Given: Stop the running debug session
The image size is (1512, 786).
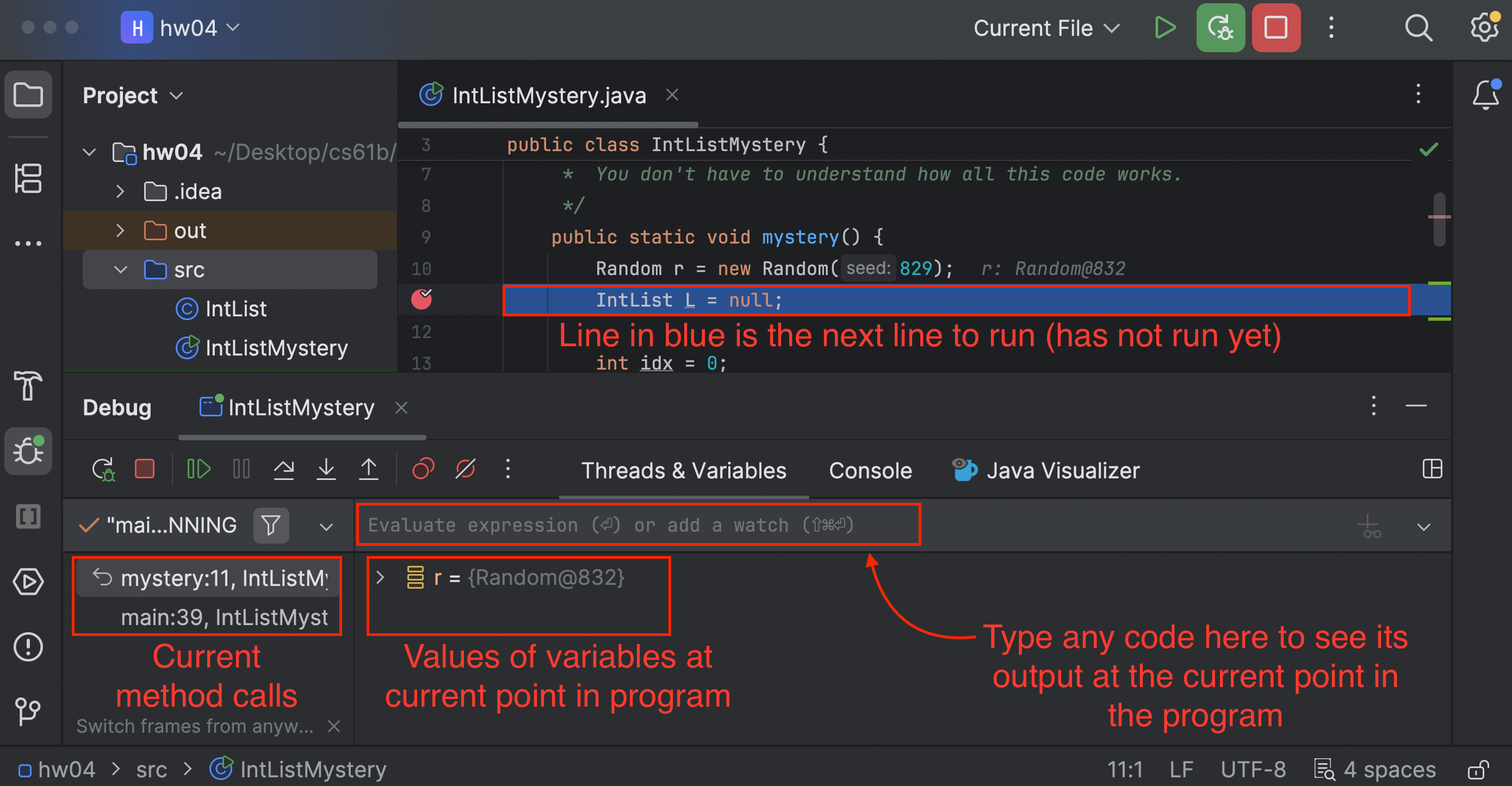Looking at the screenshot, I should coord(144,468).
